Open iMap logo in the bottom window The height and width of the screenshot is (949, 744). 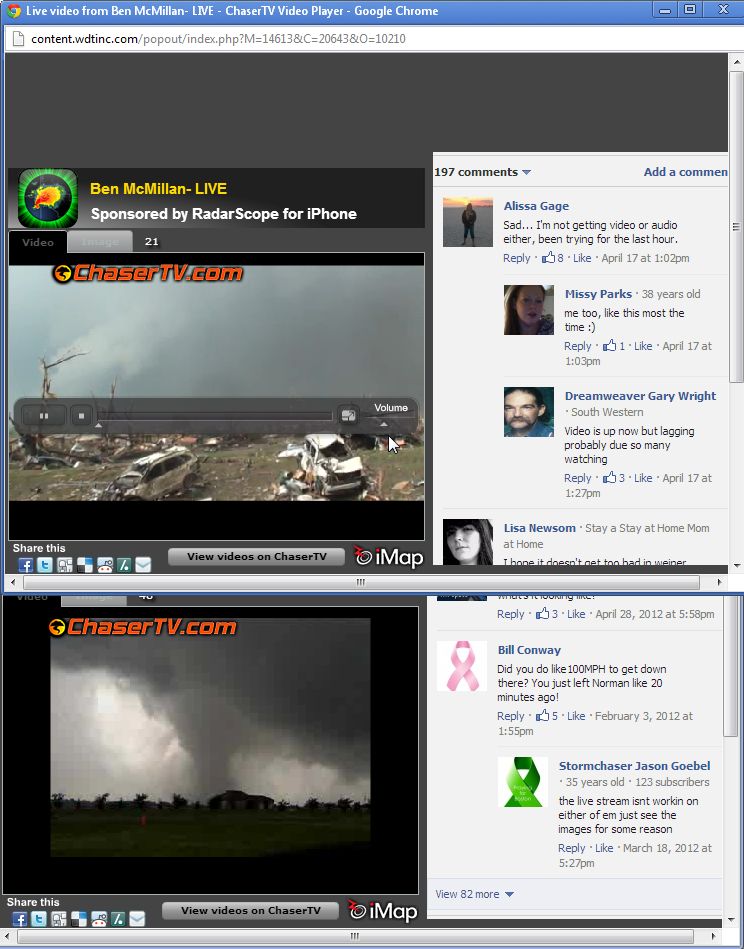click(x=382, y=910)
